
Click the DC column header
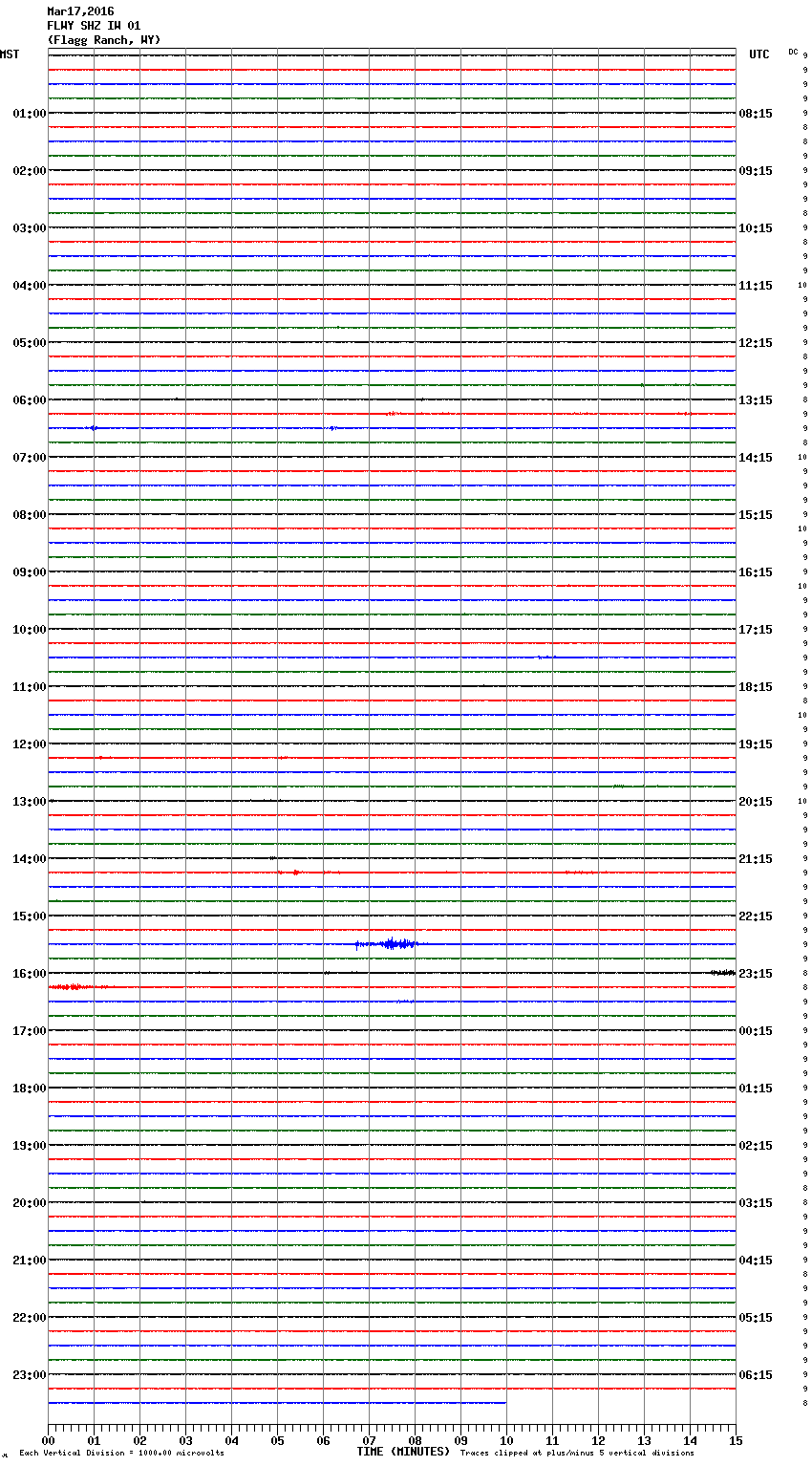(x=793, y=52)
